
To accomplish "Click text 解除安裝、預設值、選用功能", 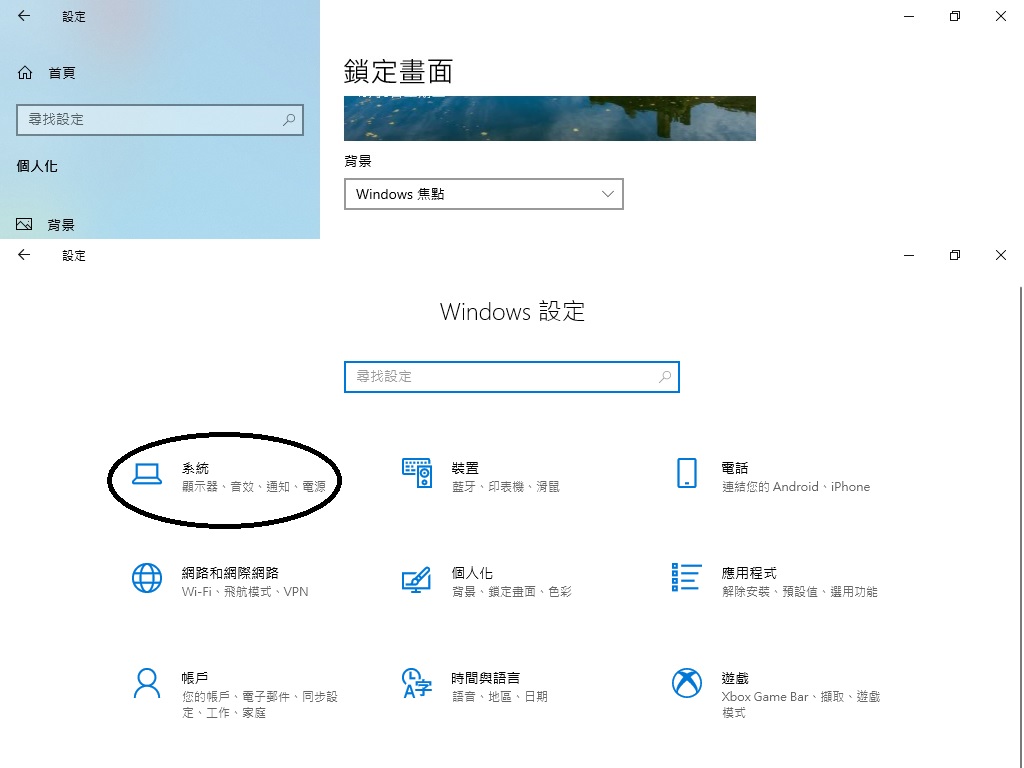I will pyautogui.click(x=799, y=592).
